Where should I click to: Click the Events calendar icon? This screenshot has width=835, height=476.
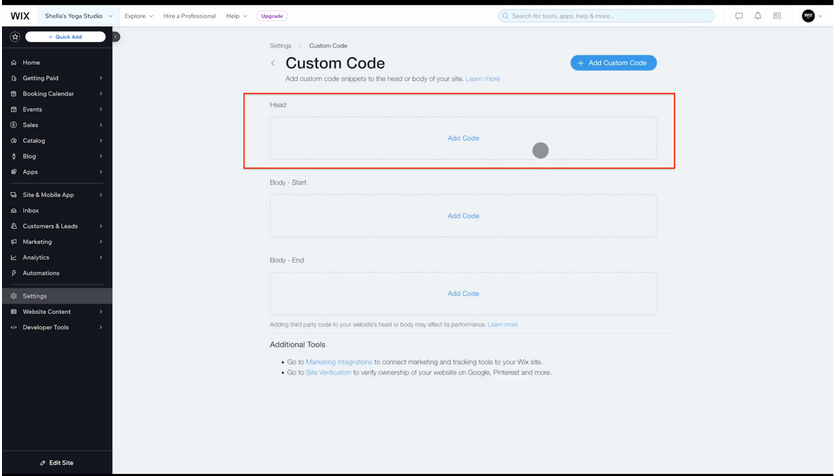click(x=14, y=109)
